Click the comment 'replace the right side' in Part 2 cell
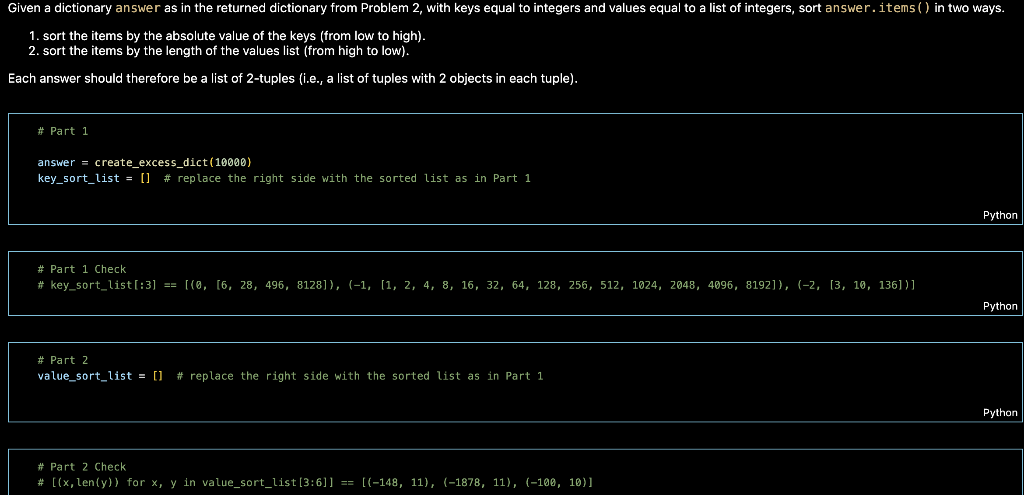1024x495 pixels. tap(360, 375)
